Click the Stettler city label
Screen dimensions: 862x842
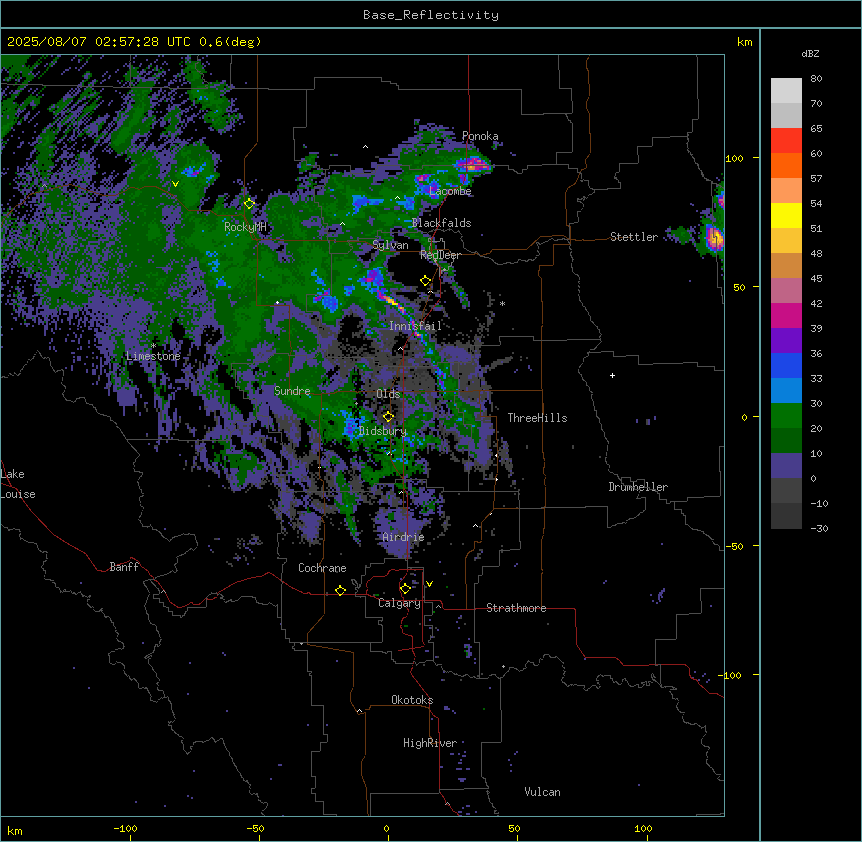tap(634, 237)
